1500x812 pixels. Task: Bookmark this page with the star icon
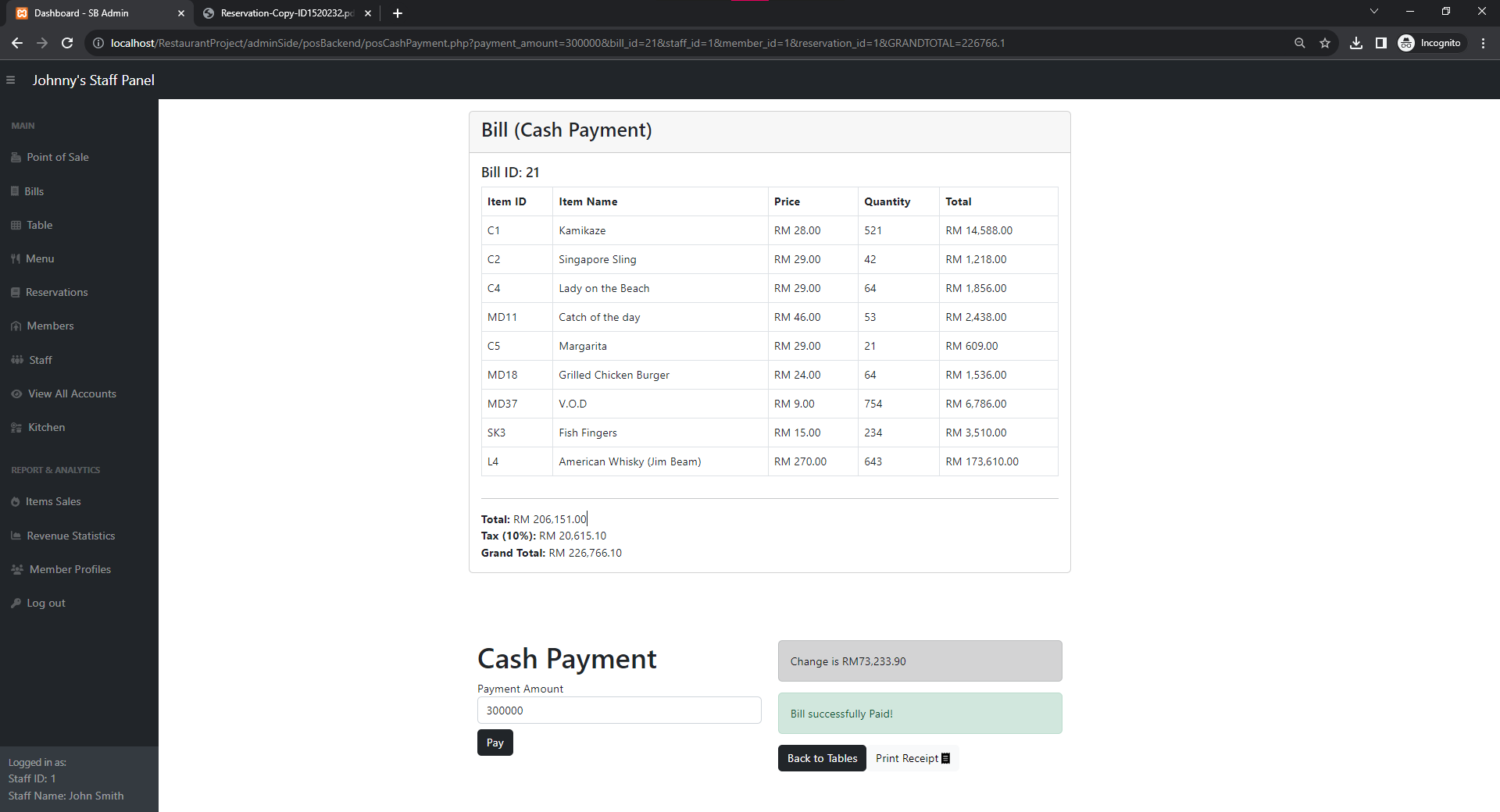point(1325,43)
